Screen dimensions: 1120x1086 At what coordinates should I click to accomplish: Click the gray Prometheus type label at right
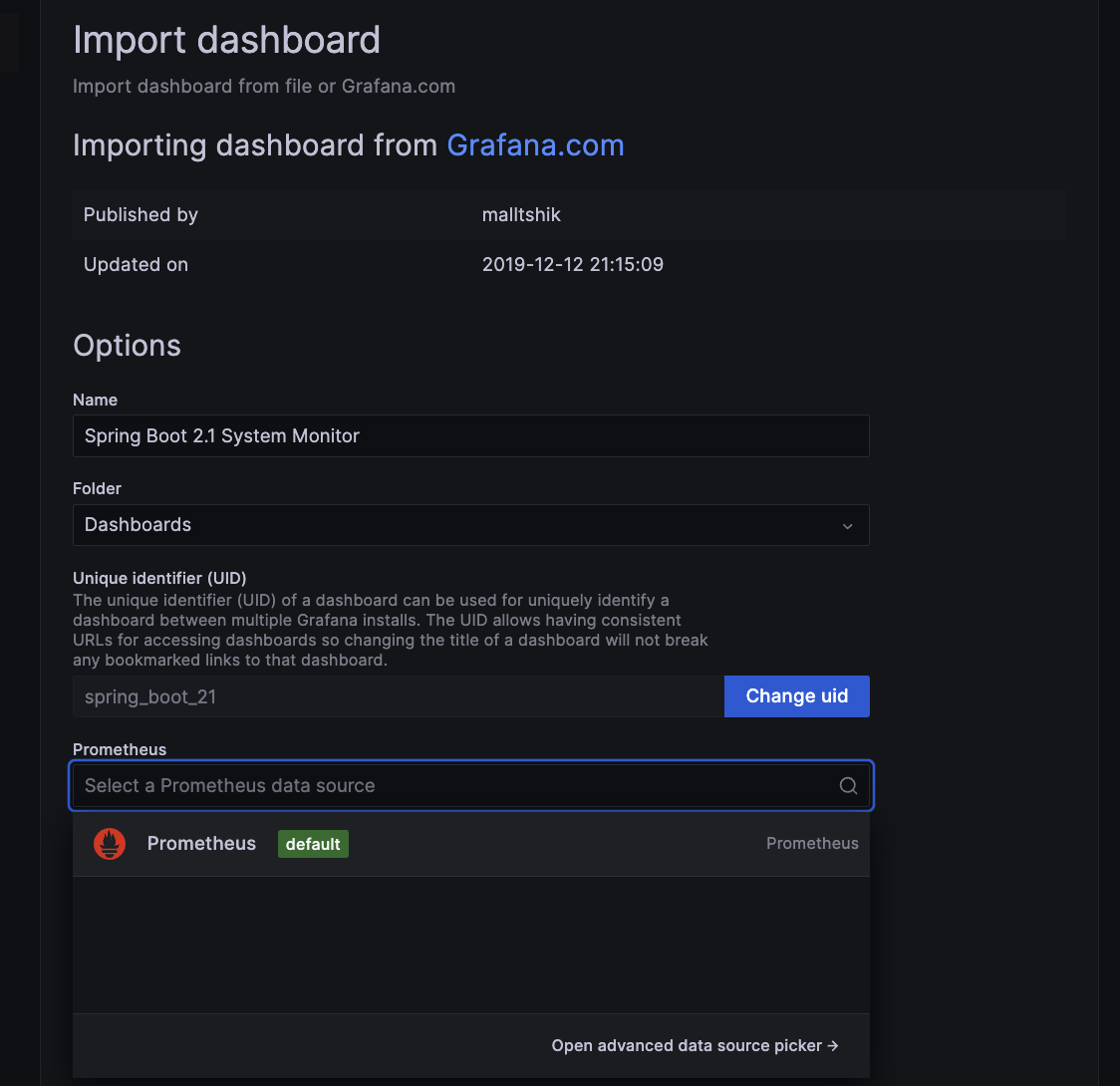point(812,843)
